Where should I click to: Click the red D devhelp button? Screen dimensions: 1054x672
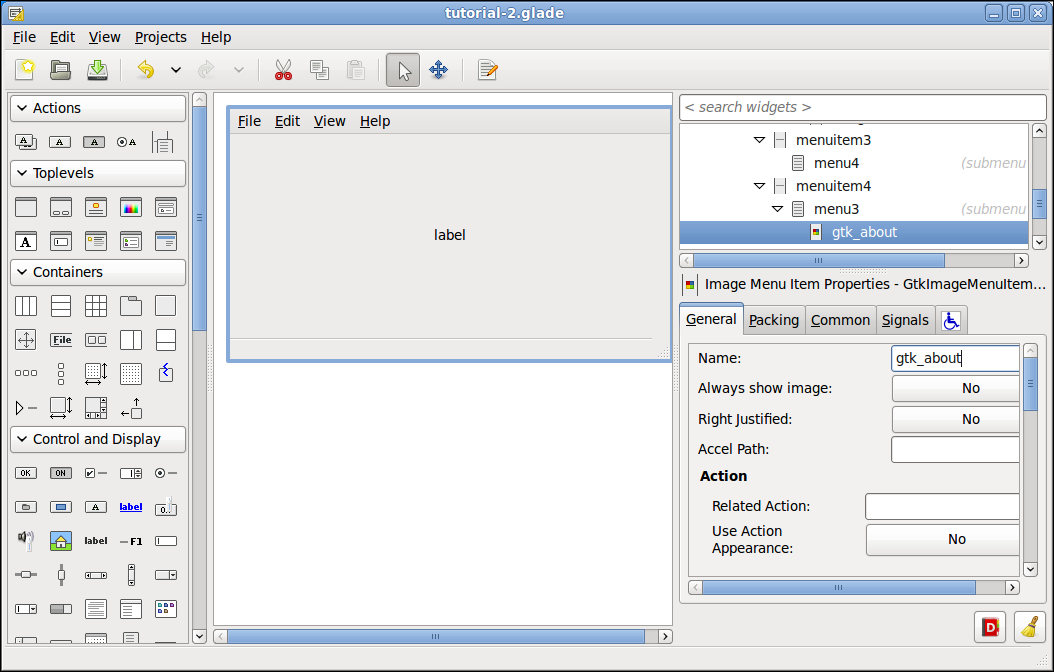pyautogui.click(x=989, y=627)
